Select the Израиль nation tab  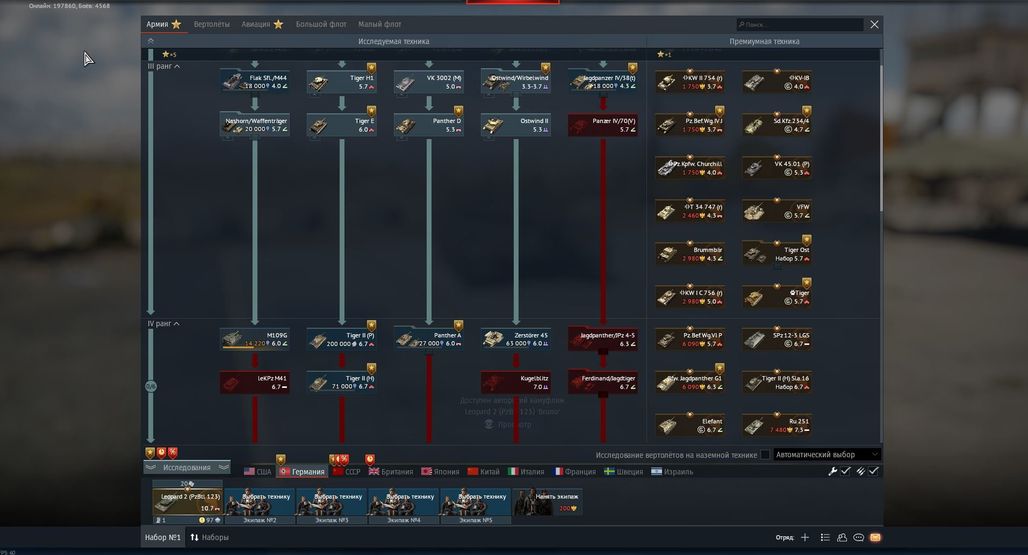tap(672, 472)
